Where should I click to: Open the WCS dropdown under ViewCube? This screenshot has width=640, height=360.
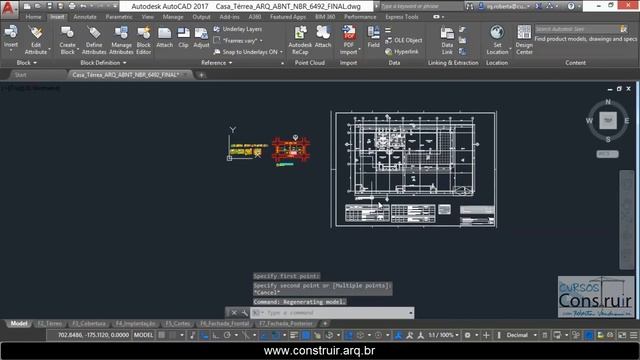tap(607, 154)
